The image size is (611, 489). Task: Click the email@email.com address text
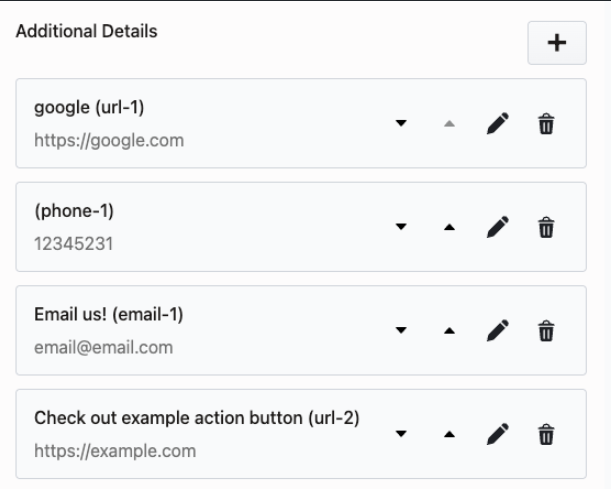coord(103,347)
